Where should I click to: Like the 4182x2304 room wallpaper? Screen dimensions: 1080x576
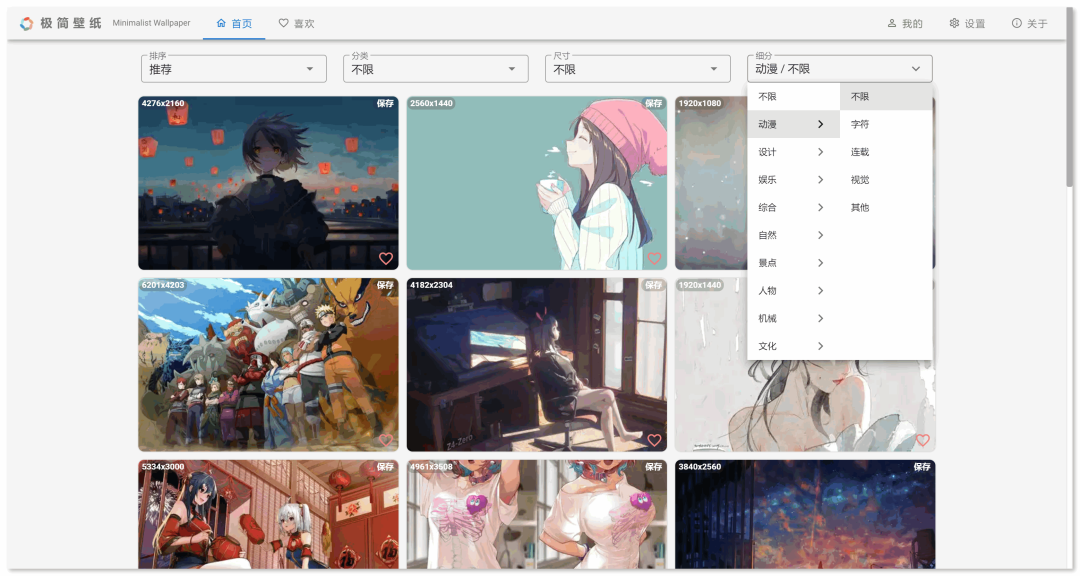click(x=654, y=440)
